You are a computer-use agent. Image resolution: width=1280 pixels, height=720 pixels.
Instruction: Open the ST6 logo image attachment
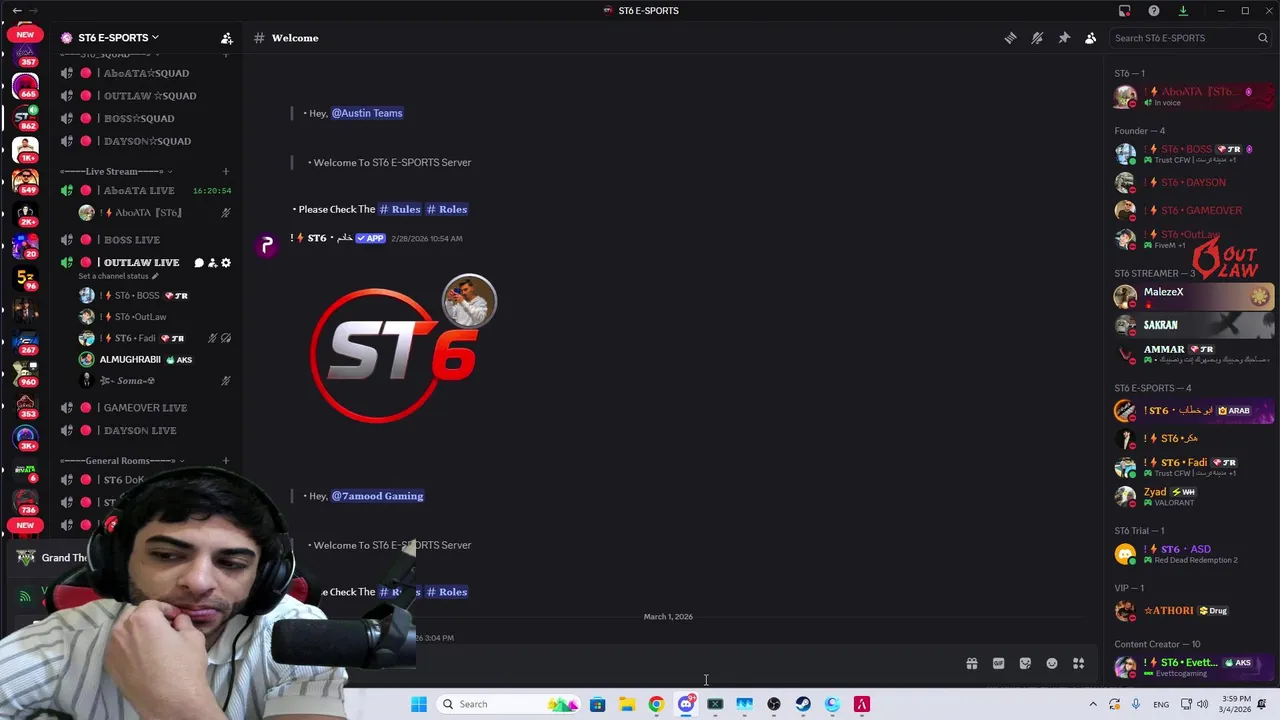[x=402, y=350]
